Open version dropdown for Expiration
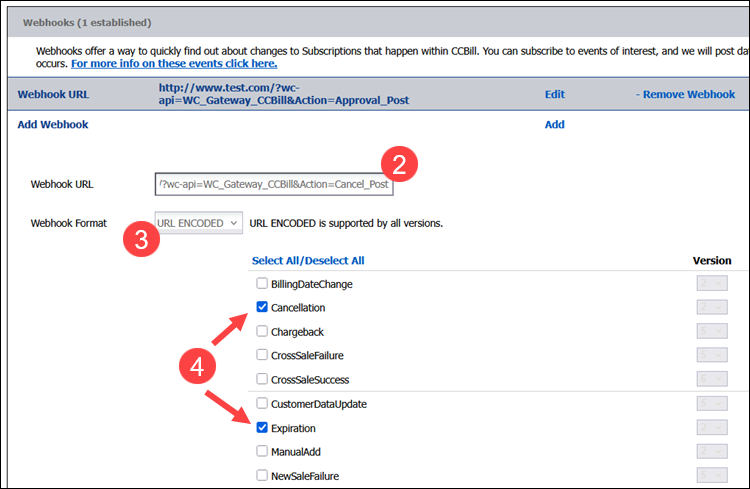 pyautogui.click(x=712, y=427)
